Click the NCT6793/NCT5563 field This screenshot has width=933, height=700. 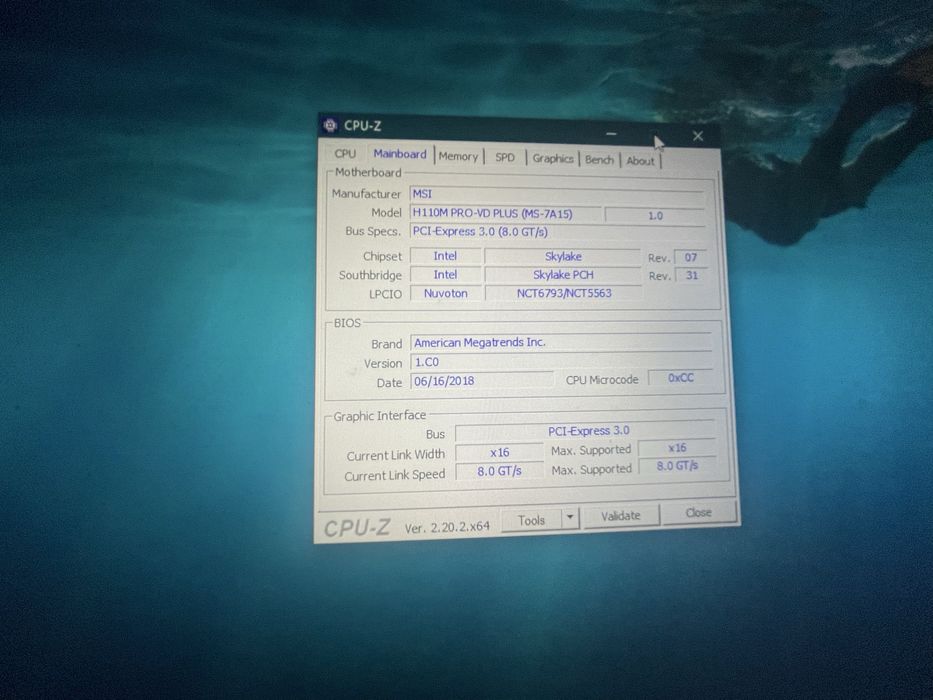coord(563,293)
